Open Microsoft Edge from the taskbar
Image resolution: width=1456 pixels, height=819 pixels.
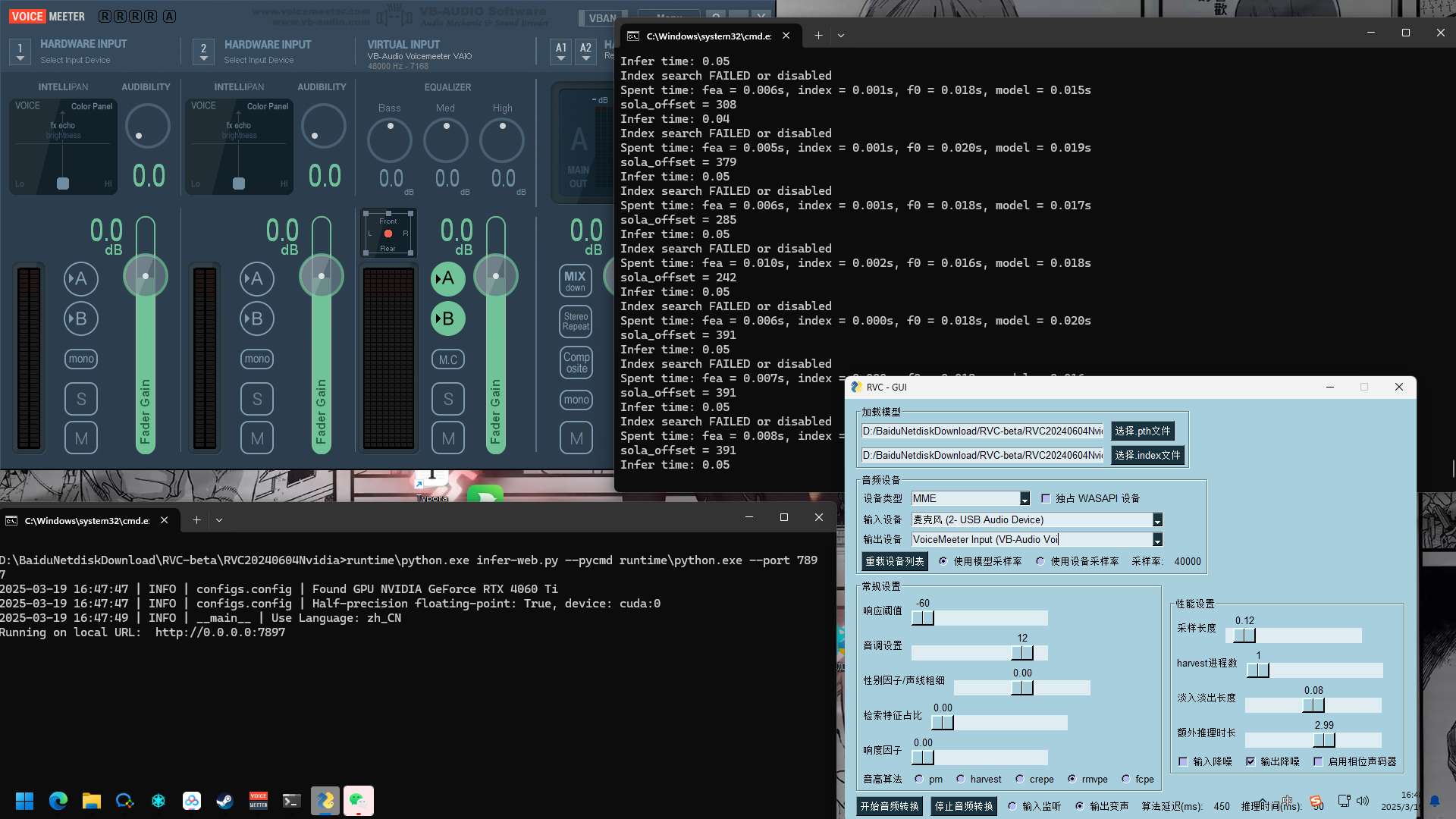pos(58,801)
